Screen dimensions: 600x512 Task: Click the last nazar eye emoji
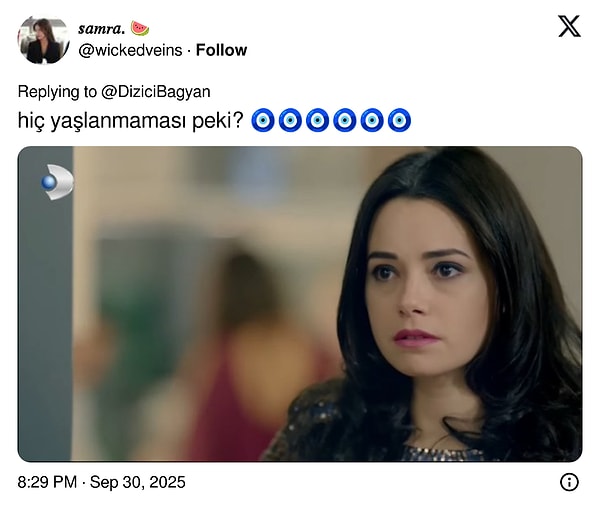point(399,120)
